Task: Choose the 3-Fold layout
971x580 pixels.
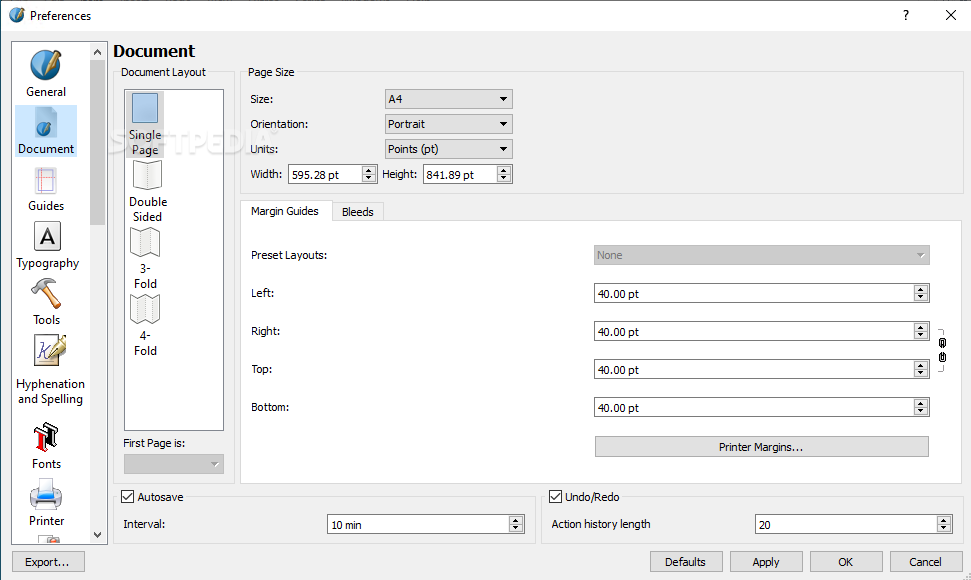Action: pos(145,259)
